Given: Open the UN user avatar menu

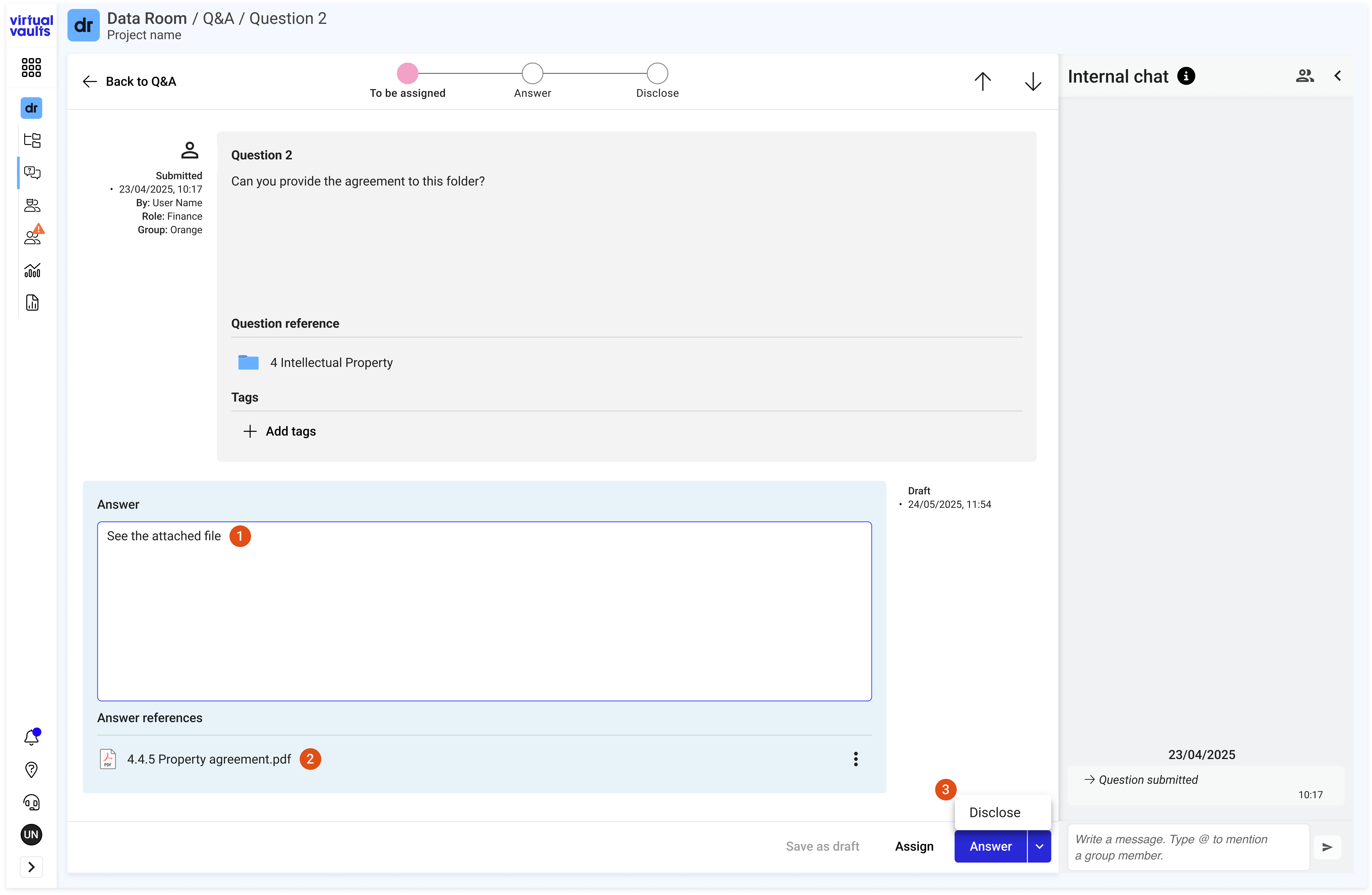Looking at the screenshot, I should click(31, 834).
